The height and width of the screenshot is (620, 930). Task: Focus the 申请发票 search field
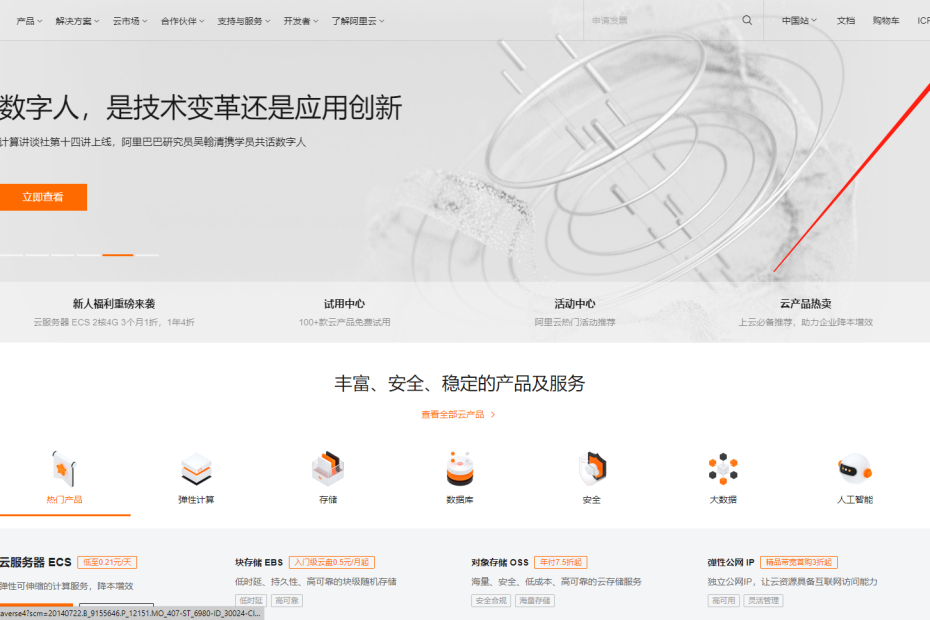663,20
